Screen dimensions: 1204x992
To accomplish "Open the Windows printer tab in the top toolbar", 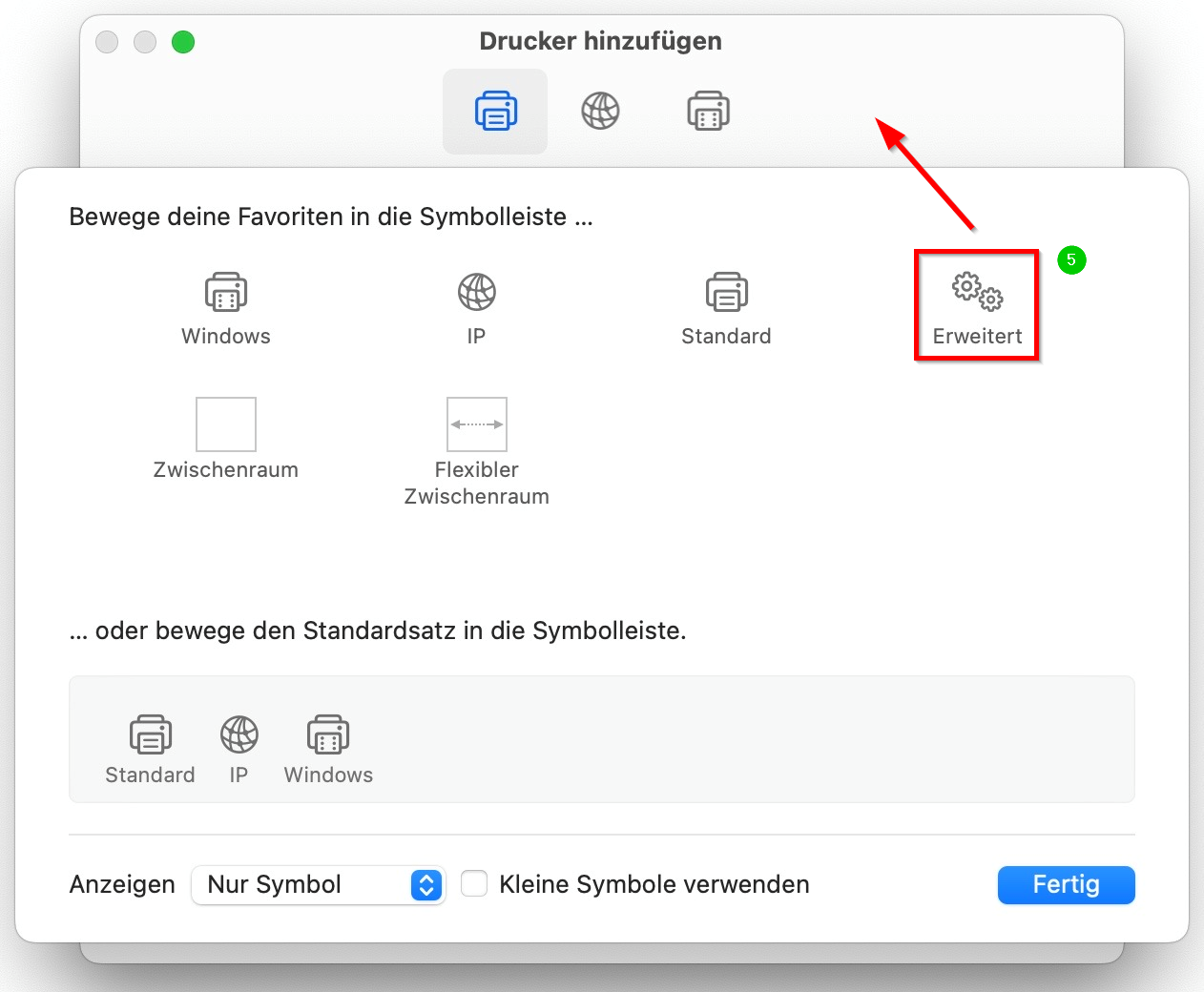I will [708, 112].
